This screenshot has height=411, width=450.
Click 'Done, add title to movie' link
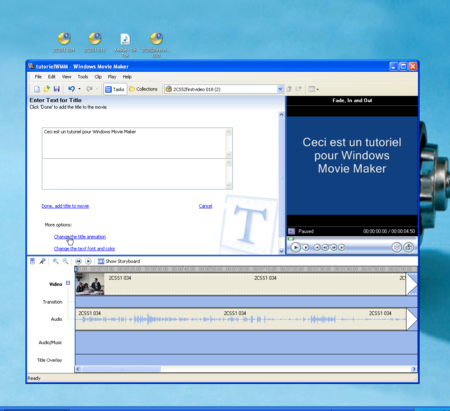point(65,206)
